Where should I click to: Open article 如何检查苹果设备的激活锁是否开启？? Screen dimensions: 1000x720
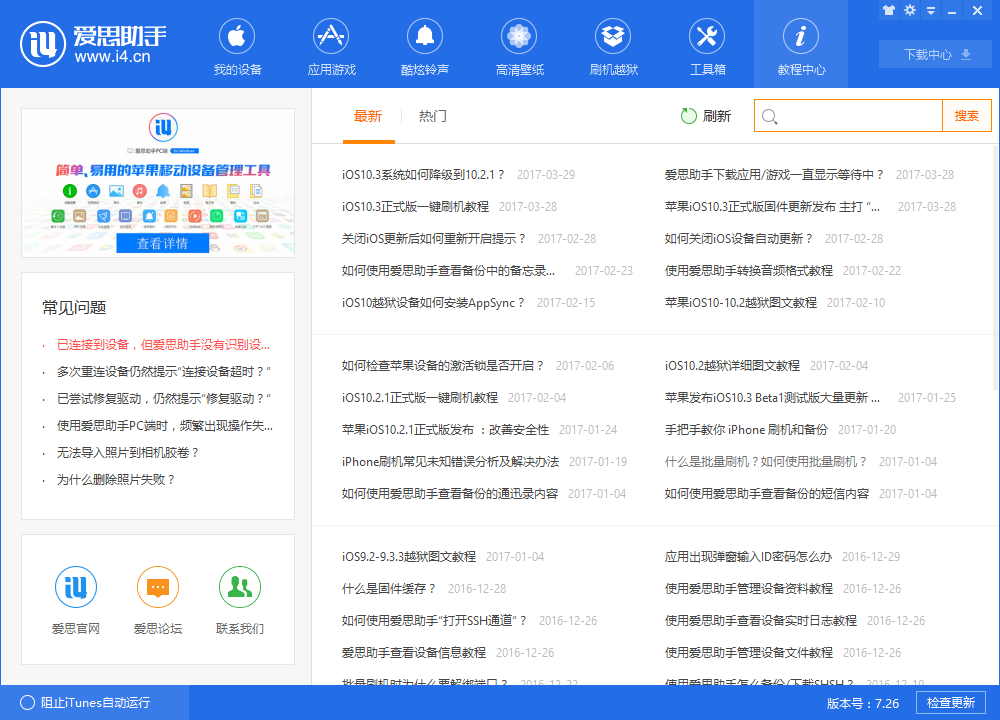click(443, 365)
